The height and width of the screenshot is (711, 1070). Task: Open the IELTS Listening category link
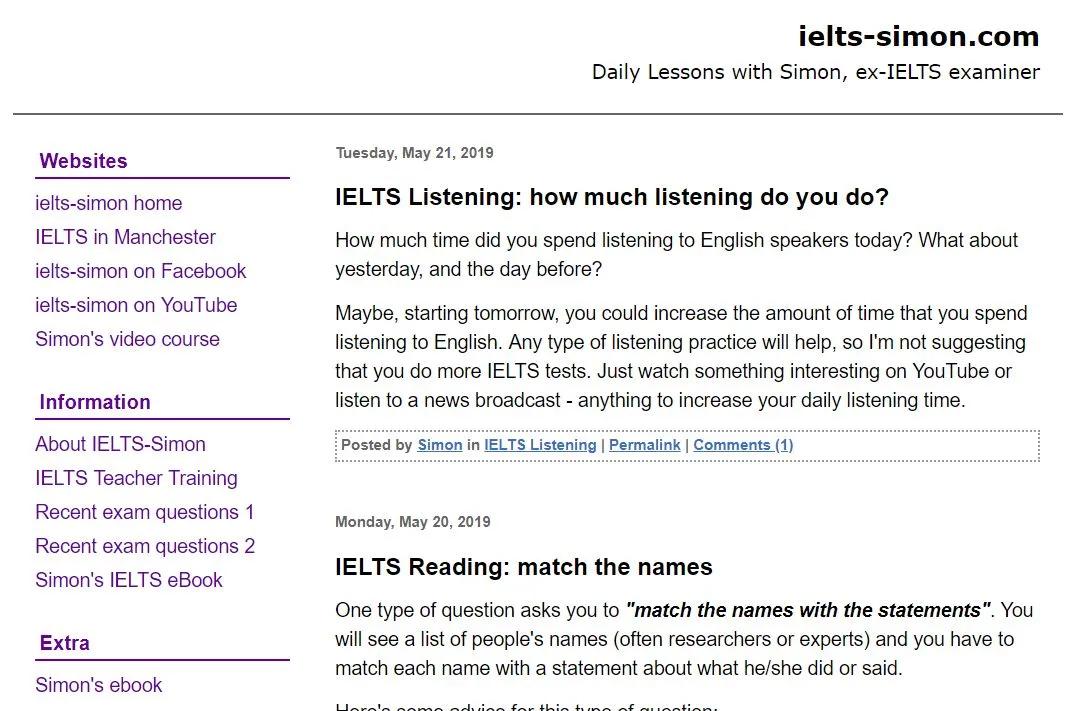[x=540, y=445]
